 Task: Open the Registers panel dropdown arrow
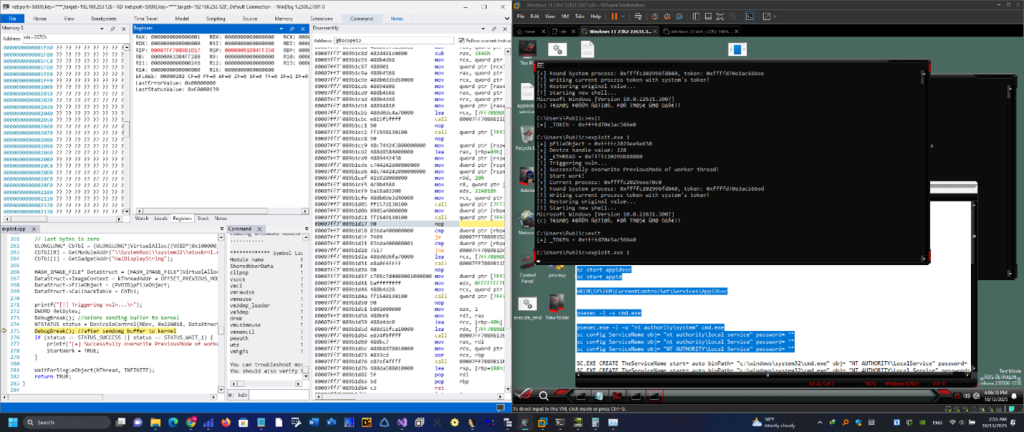click(x=283, y=29)
